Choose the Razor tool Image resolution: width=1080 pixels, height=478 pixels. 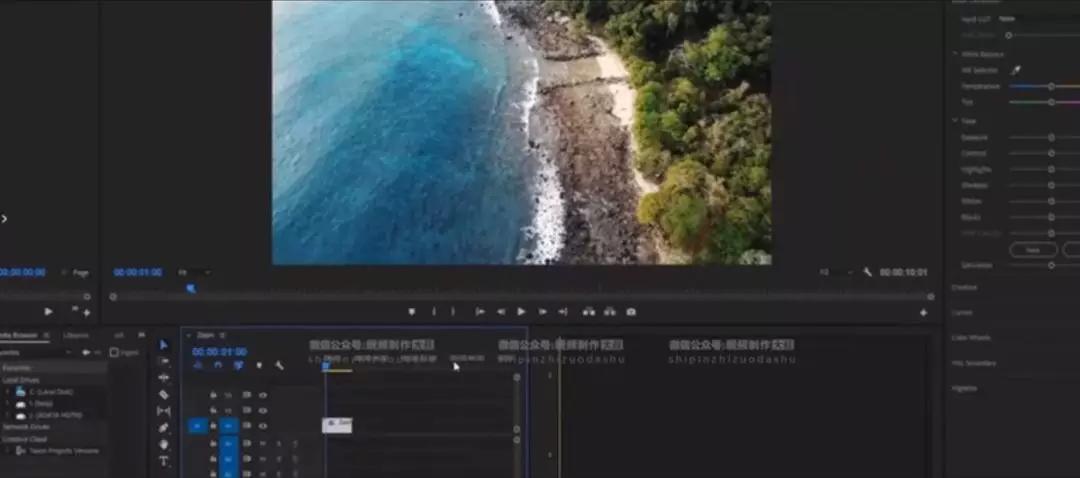164,395
